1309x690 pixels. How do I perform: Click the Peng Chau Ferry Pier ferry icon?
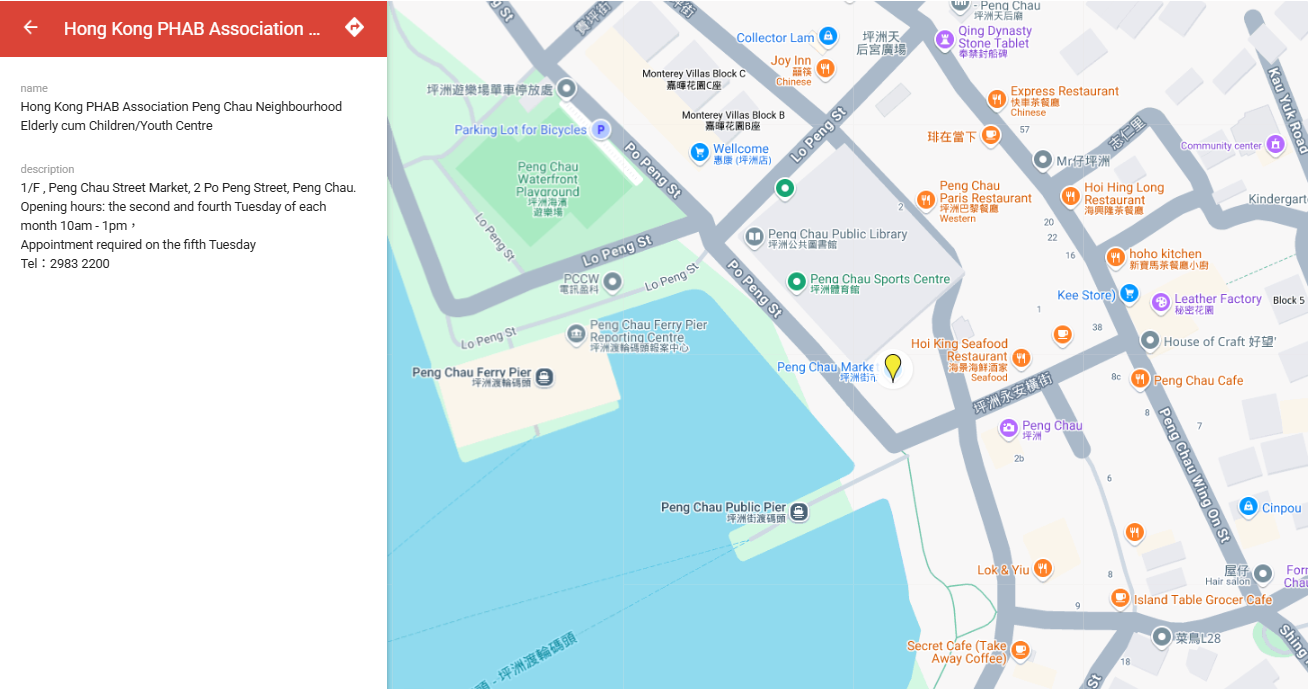coord(544,377)
